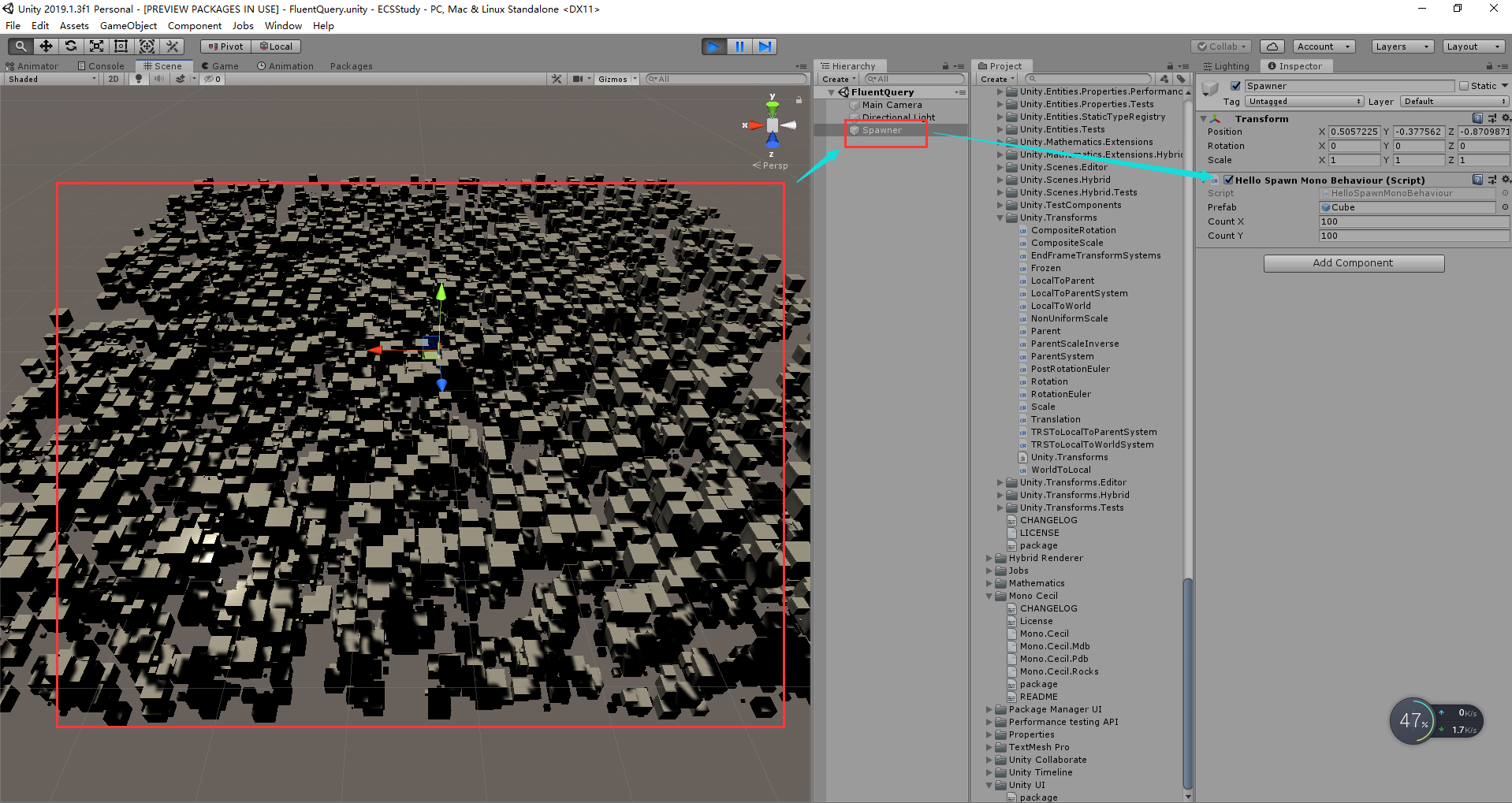Select the Scale tool
Viewport: 1512px width, 803px height.
click(x=96, y=46)
